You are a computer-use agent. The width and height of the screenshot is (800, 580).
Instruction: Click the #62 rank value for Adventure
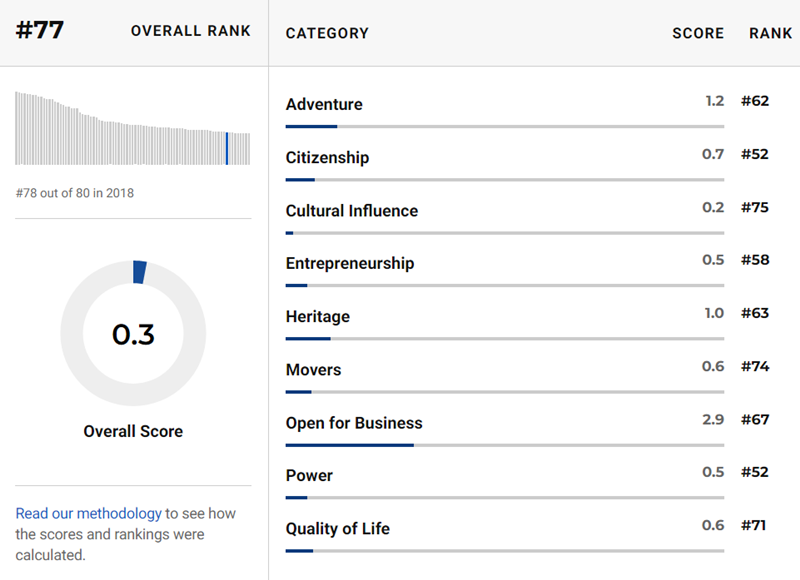tap(755, 101)
